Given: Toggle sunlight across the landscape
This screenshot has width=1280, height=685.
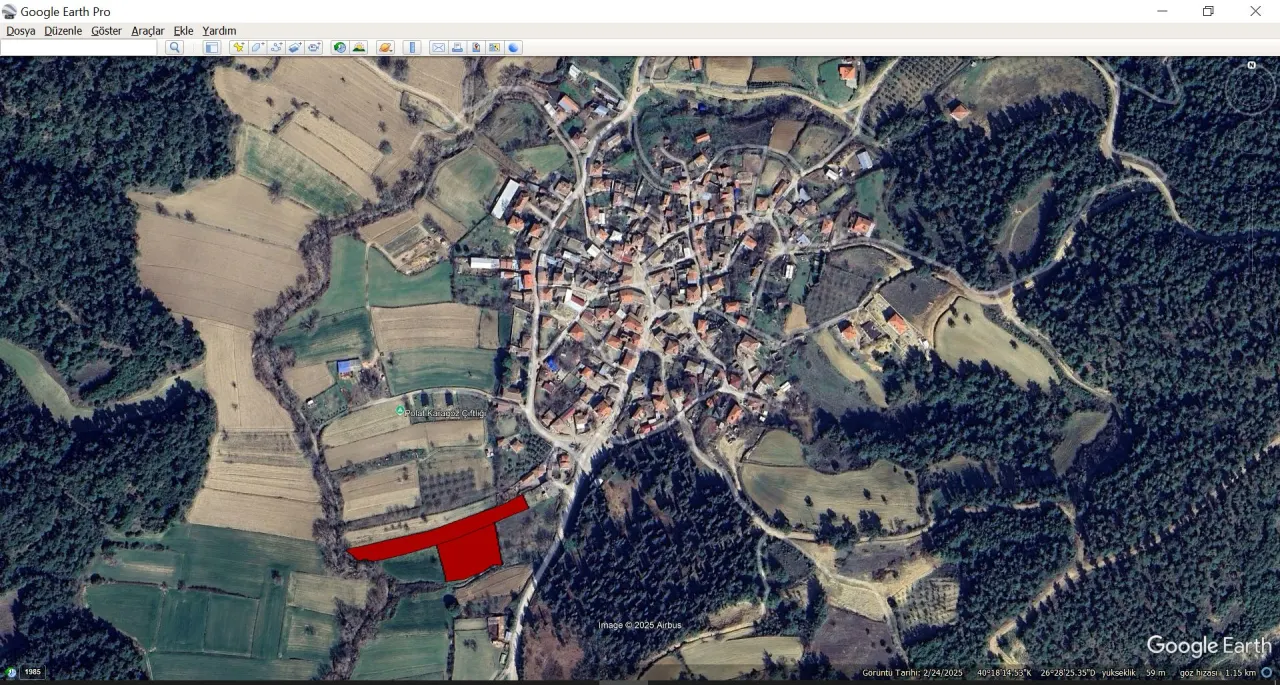Looking at the screenshot, I should click(x=359, y=47).
